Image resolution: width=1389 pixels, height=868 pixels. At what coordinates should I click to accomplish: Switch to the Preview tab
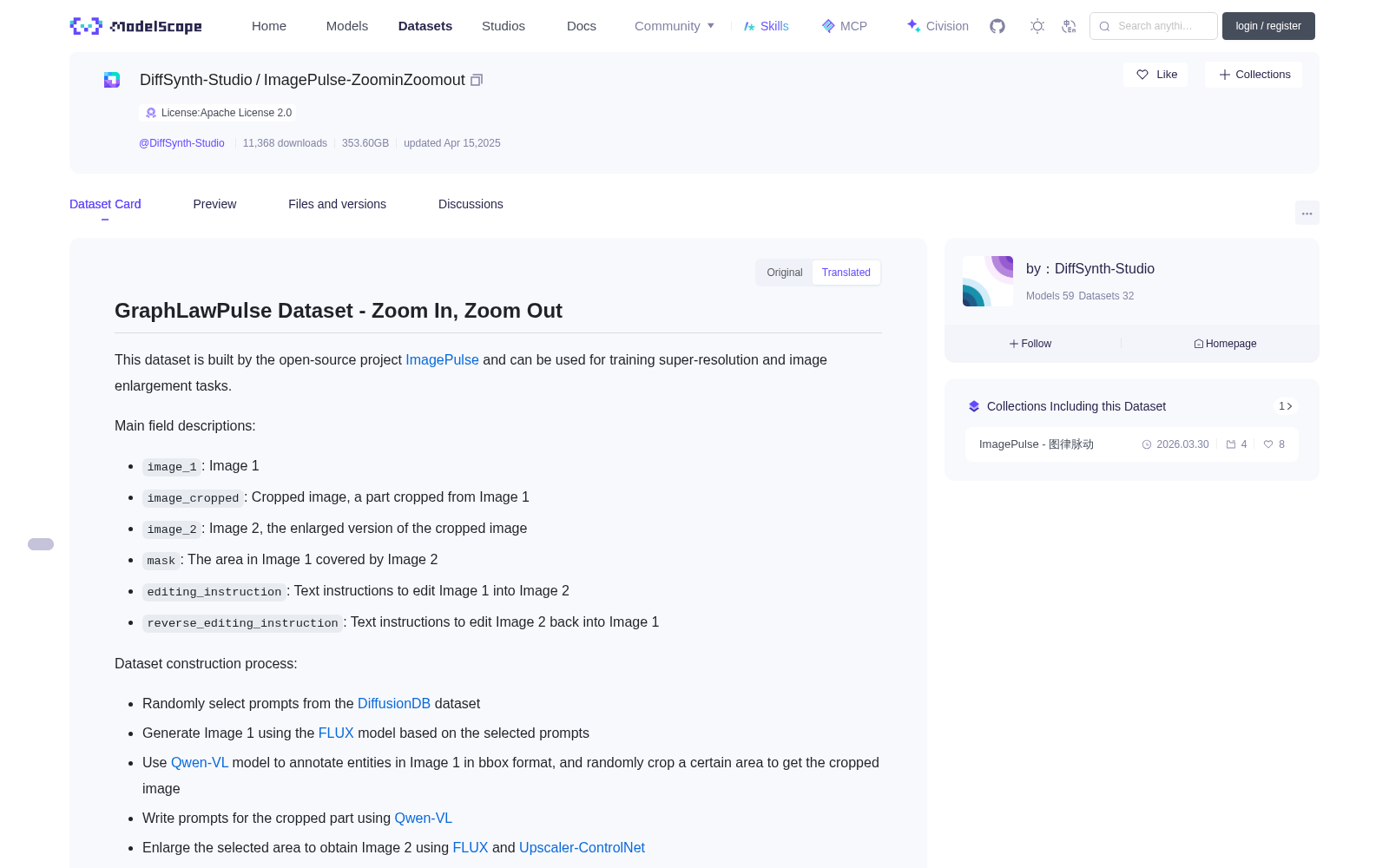(x=214, y=204)
